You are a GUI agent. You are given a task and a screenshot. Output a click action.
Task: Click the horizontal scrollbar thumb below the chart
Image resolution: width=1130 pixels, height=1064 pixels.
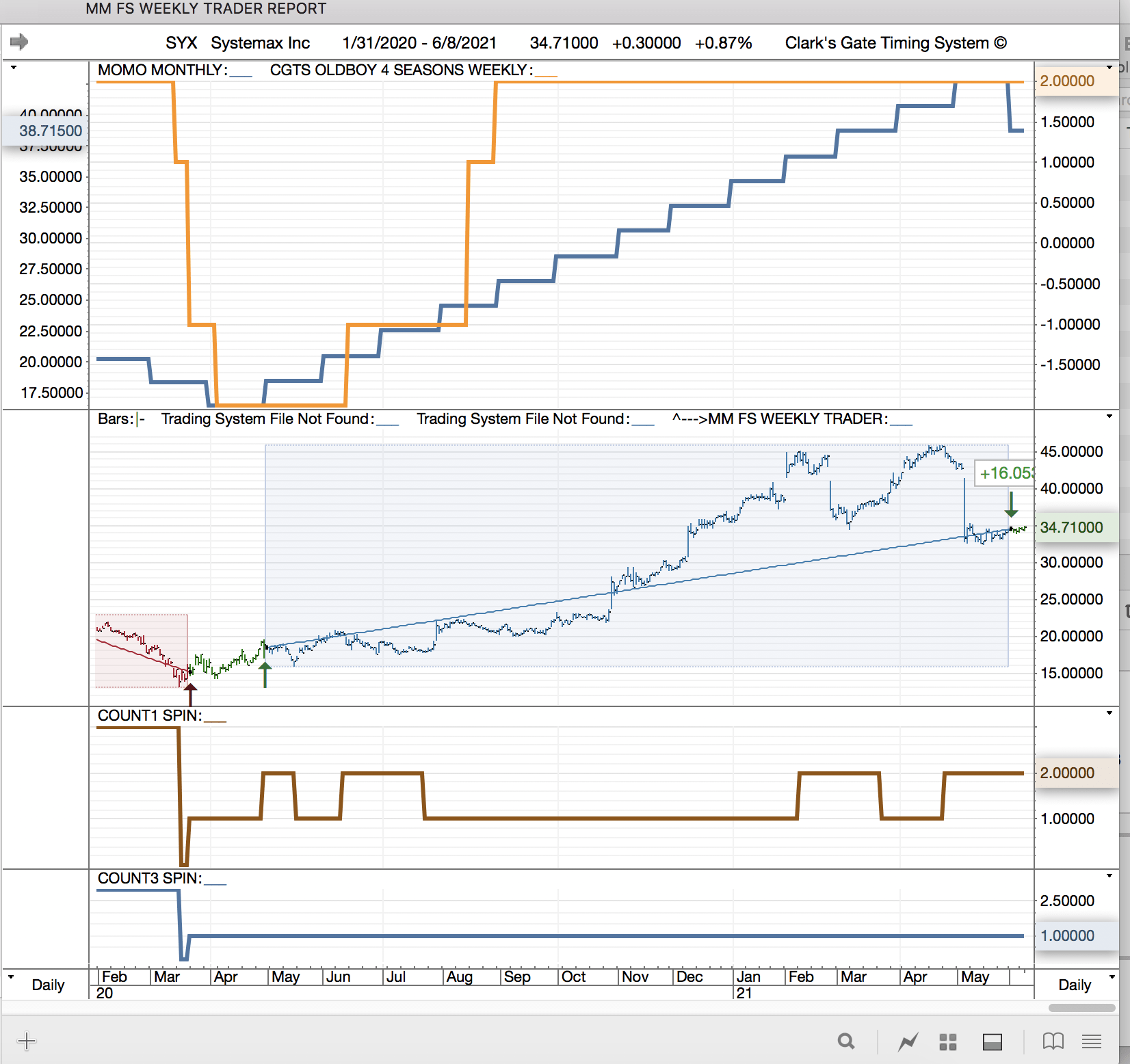[x=1081, y=1008]
